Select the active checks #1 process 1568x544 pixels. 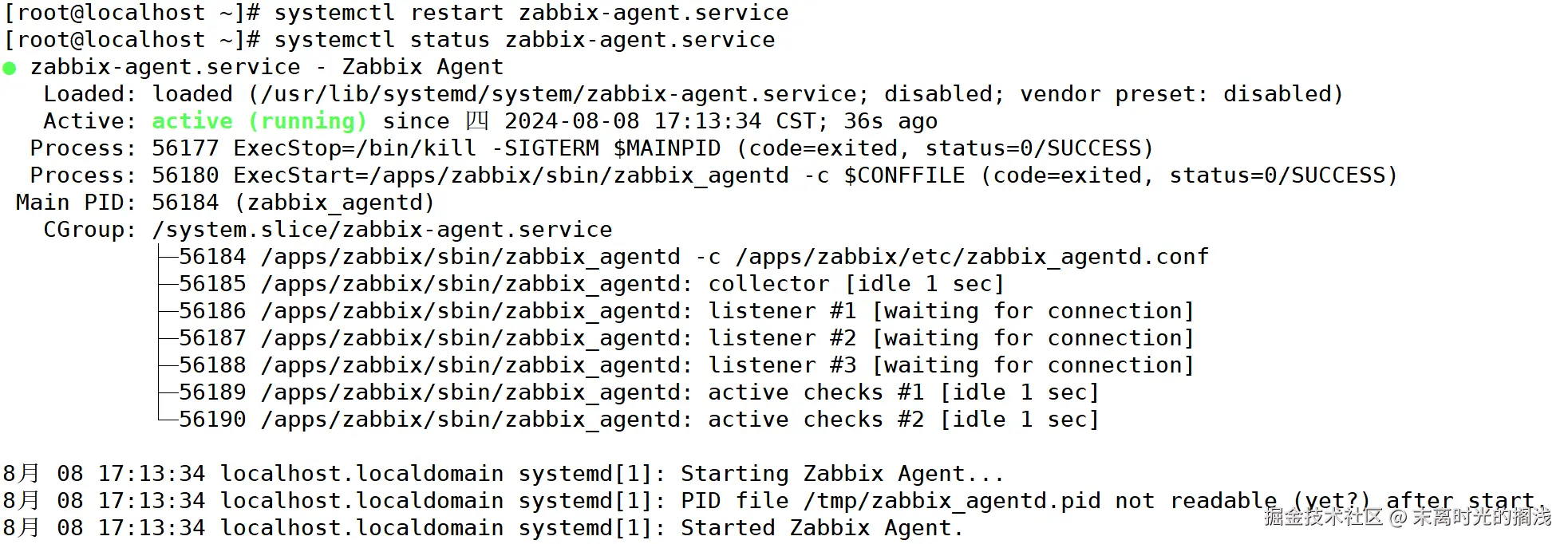pos(638,392)
